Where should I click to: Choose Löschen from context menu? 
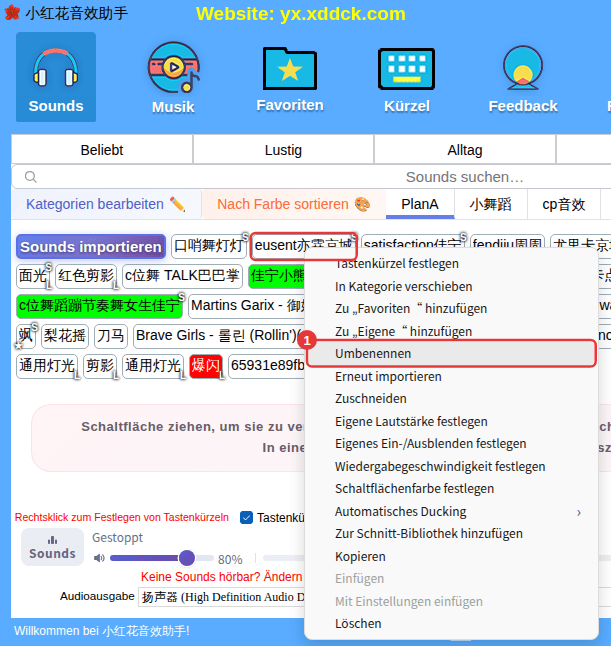click(x=358, y=624)
